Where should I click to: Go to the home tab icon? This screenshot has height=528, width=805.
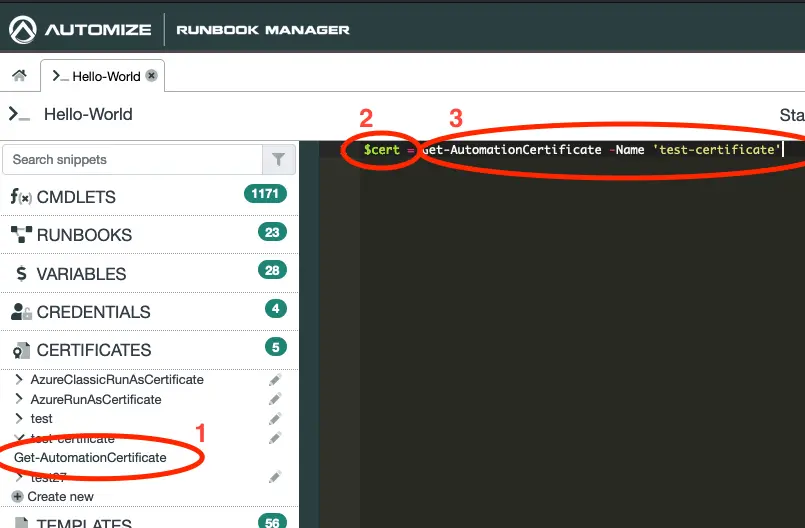pyautogui.click(x=20, y=76)
